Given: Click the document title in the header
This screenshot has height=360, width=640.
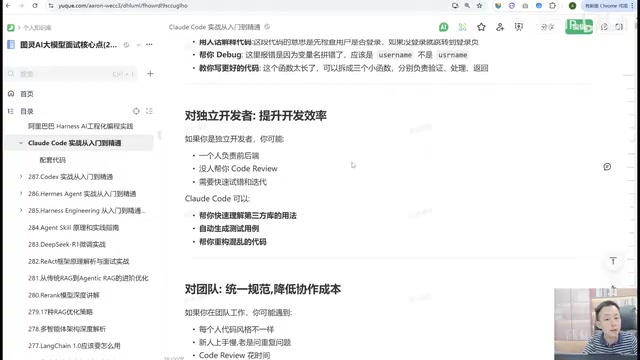Looking at the screenshot, I should pos(215,27).
